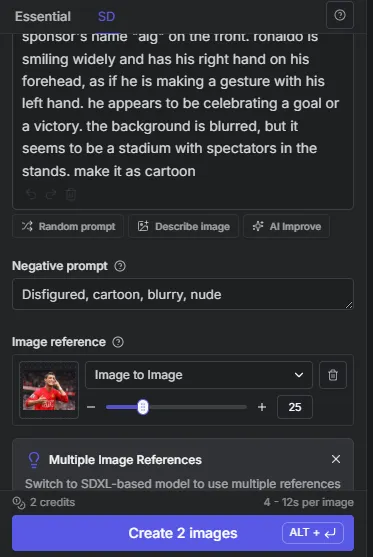Click the Negative prompt text field

[x=183, y=294]
